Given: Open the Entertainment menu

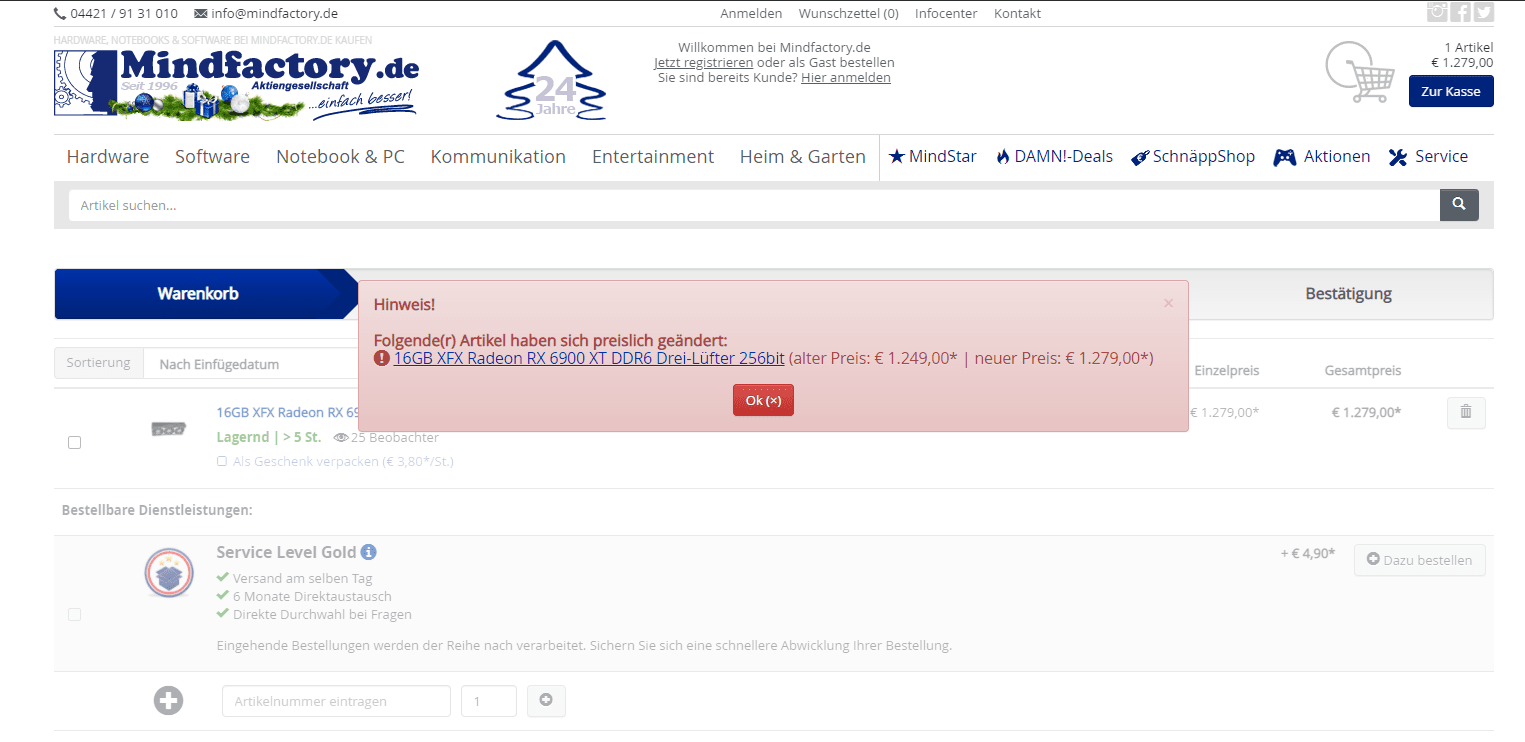Looking at the screenshot, I should point(653,157).
